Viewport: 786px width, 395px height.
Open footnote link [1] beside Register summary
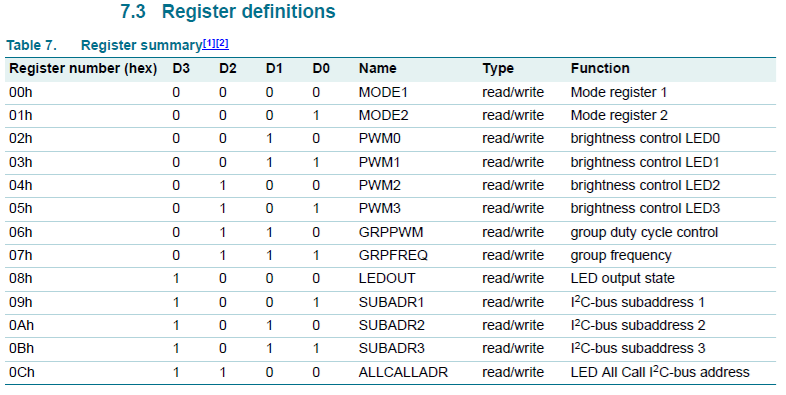(209, 44)
